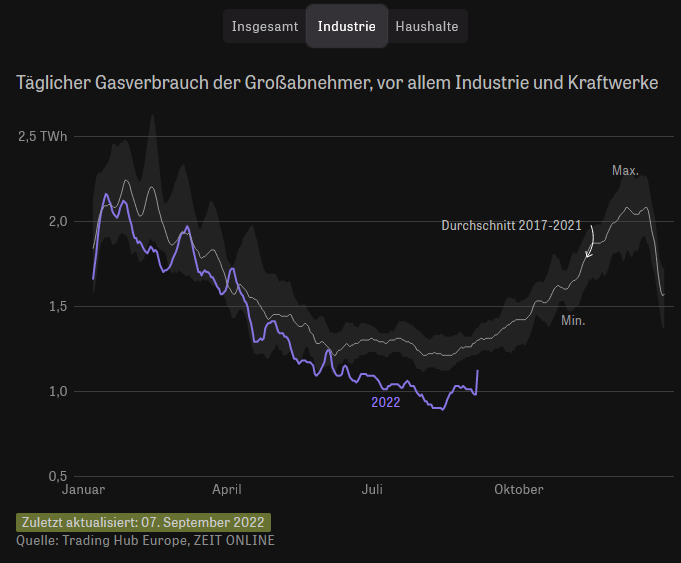Click the Oktober x-axis label

click(519, 490)
